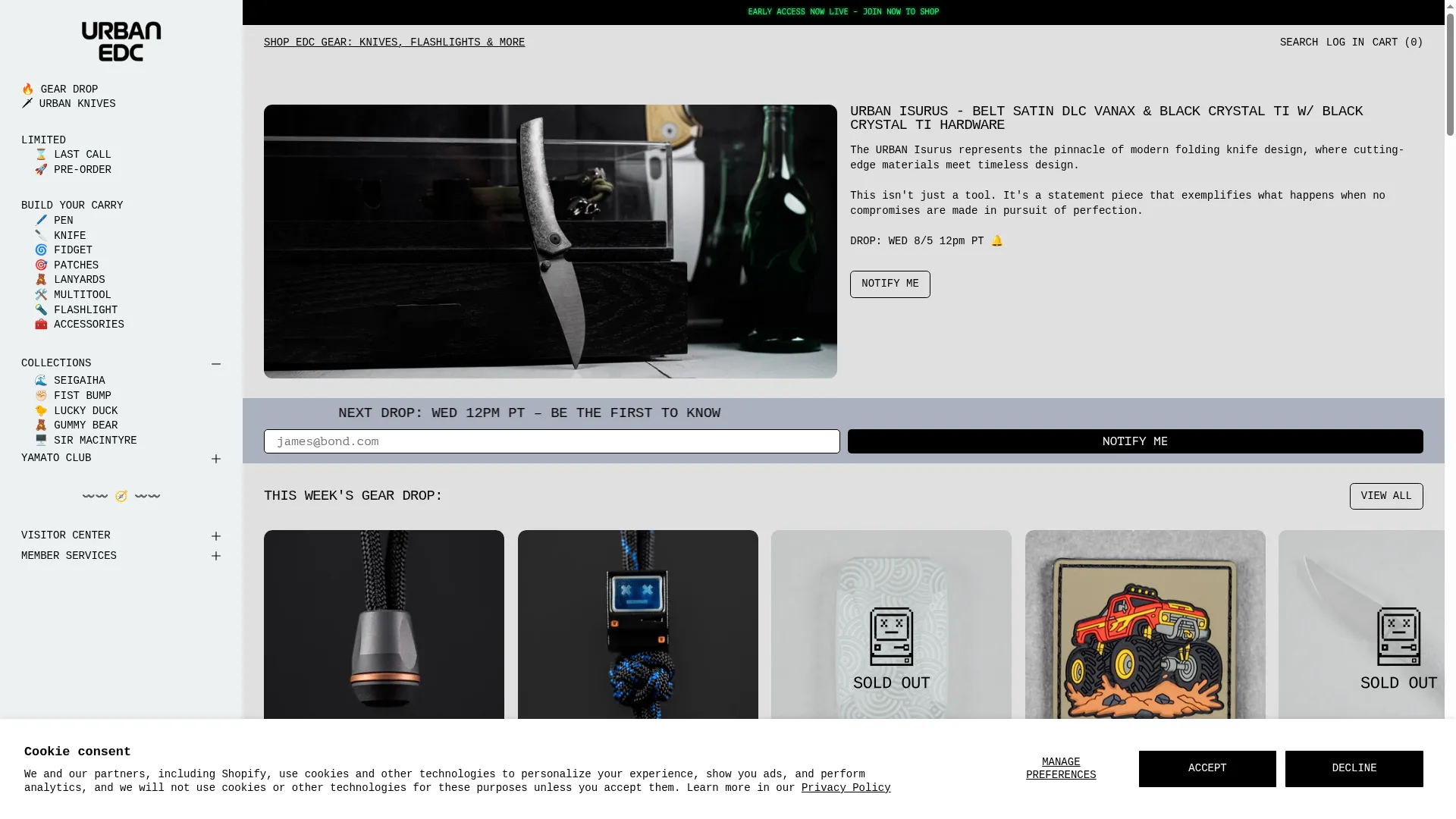Click the target icon beside Patches
The image size is (1456, 819).
(x=41, y=265)
